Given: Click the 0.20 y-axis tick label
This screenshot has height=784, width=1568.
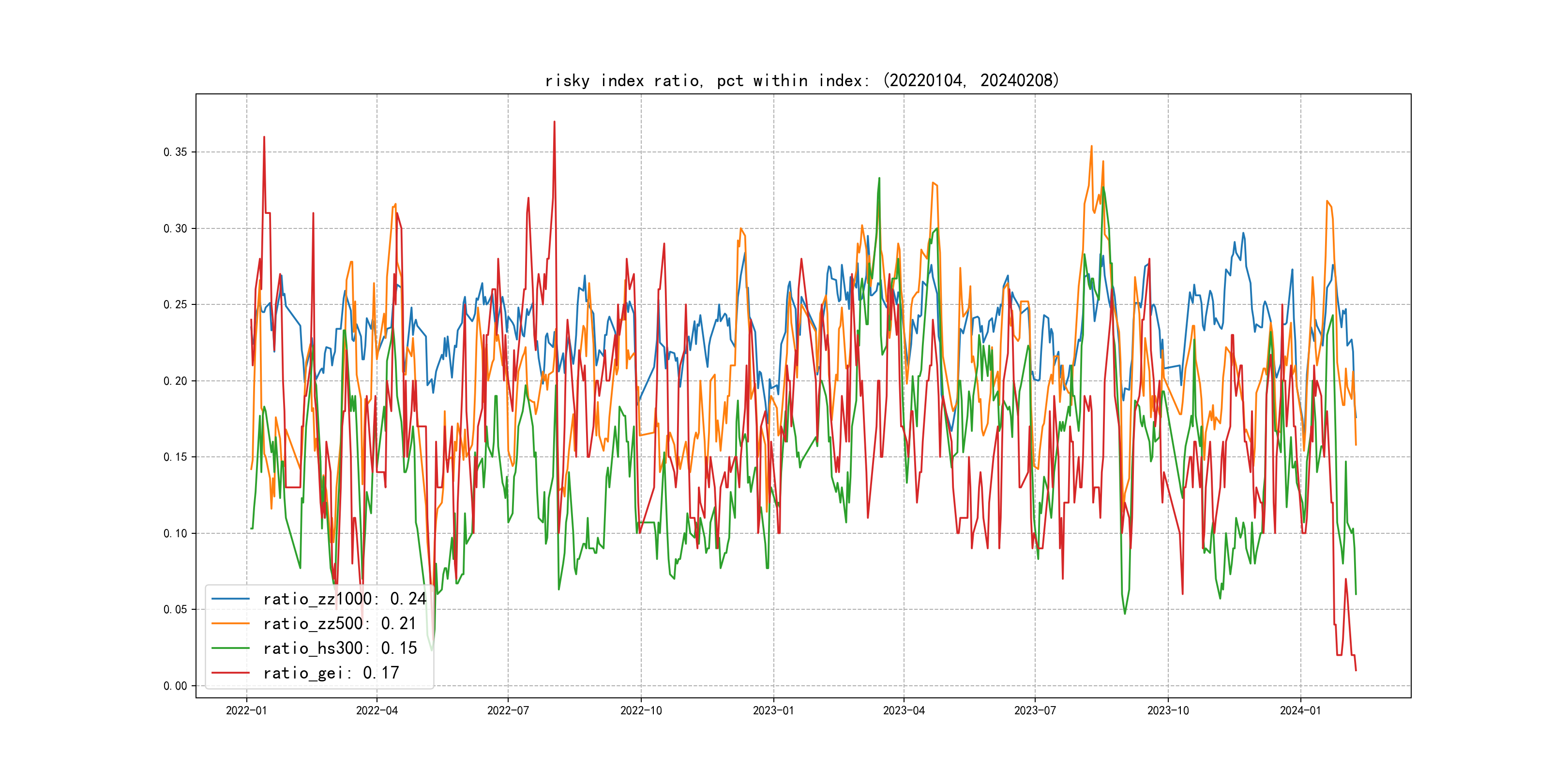Looking at the screenshot, I should [x=175, y=381].
